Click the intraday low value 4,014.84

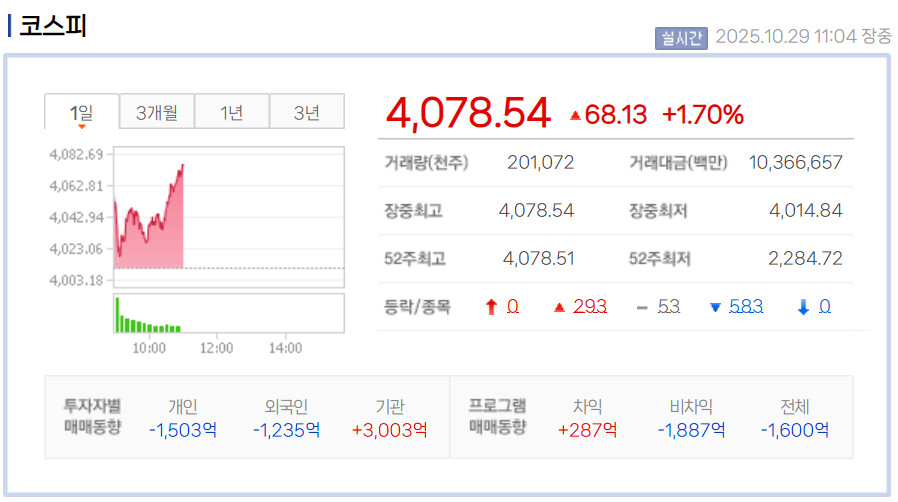point(805,211)
